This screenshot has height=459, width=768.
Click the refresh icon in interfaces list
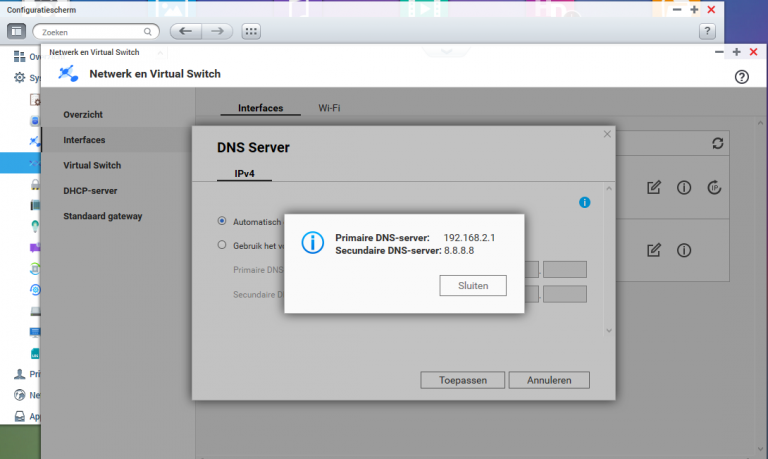pyautogui.click(x=717, y=144)
